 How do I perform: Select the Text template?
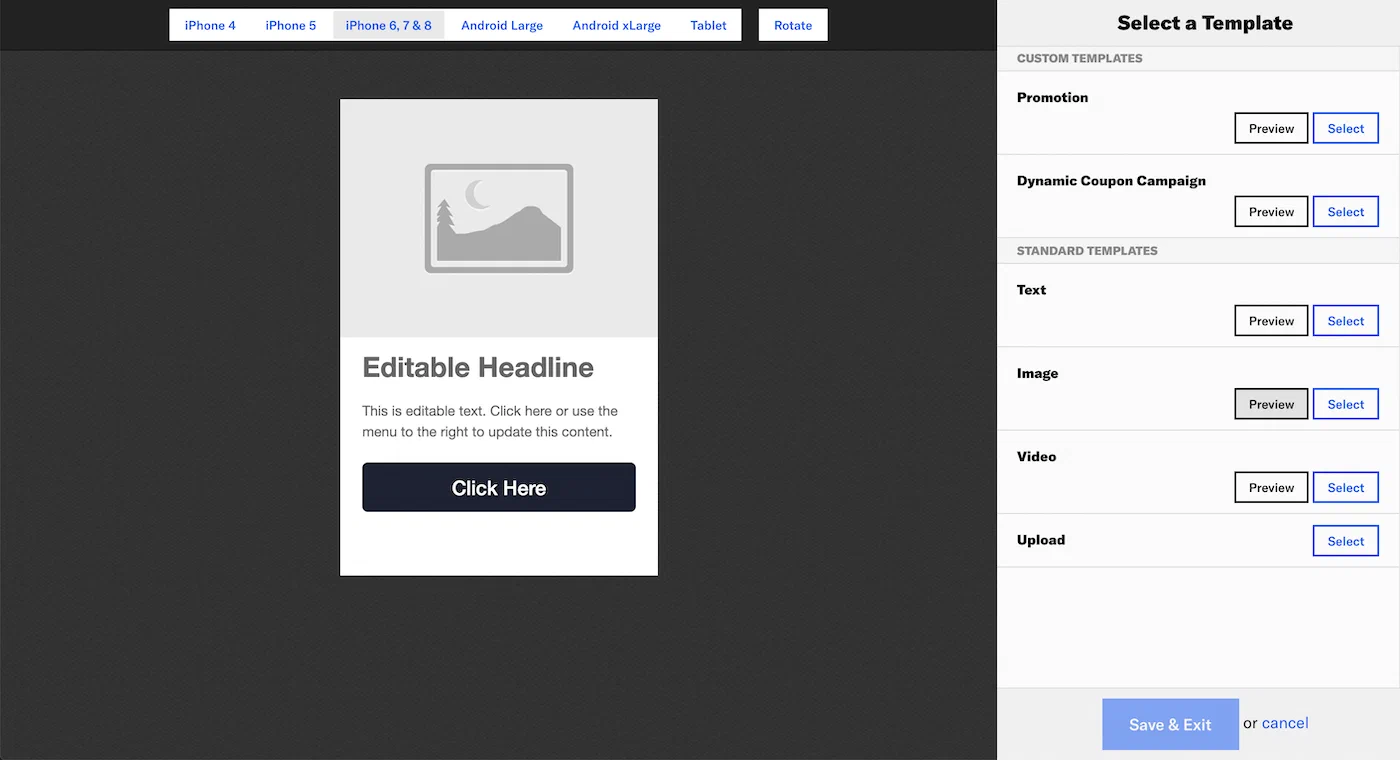(1345, 320)
